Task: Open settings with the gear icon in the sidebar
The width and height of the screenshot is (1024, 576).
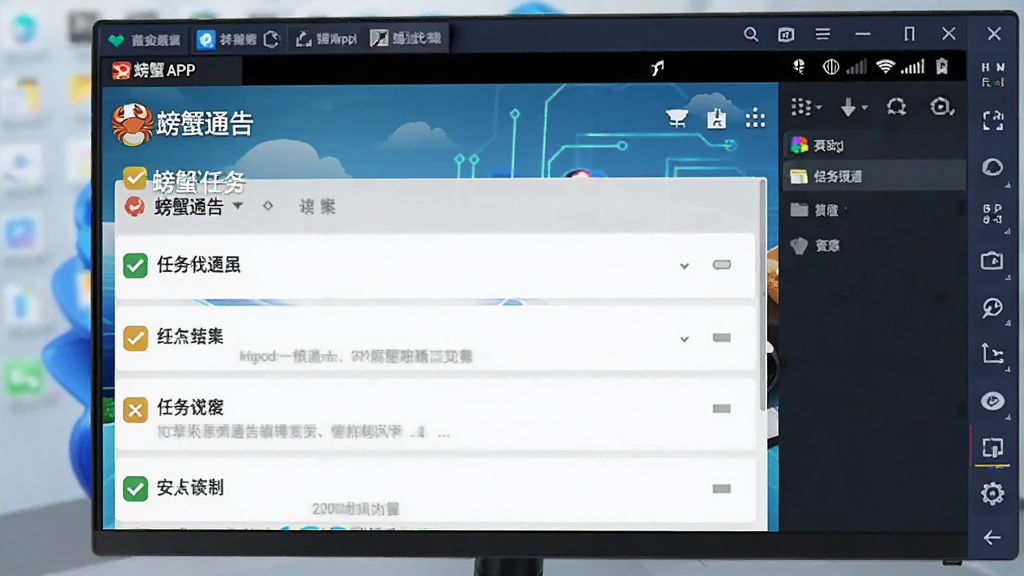Action: (993, 493)
